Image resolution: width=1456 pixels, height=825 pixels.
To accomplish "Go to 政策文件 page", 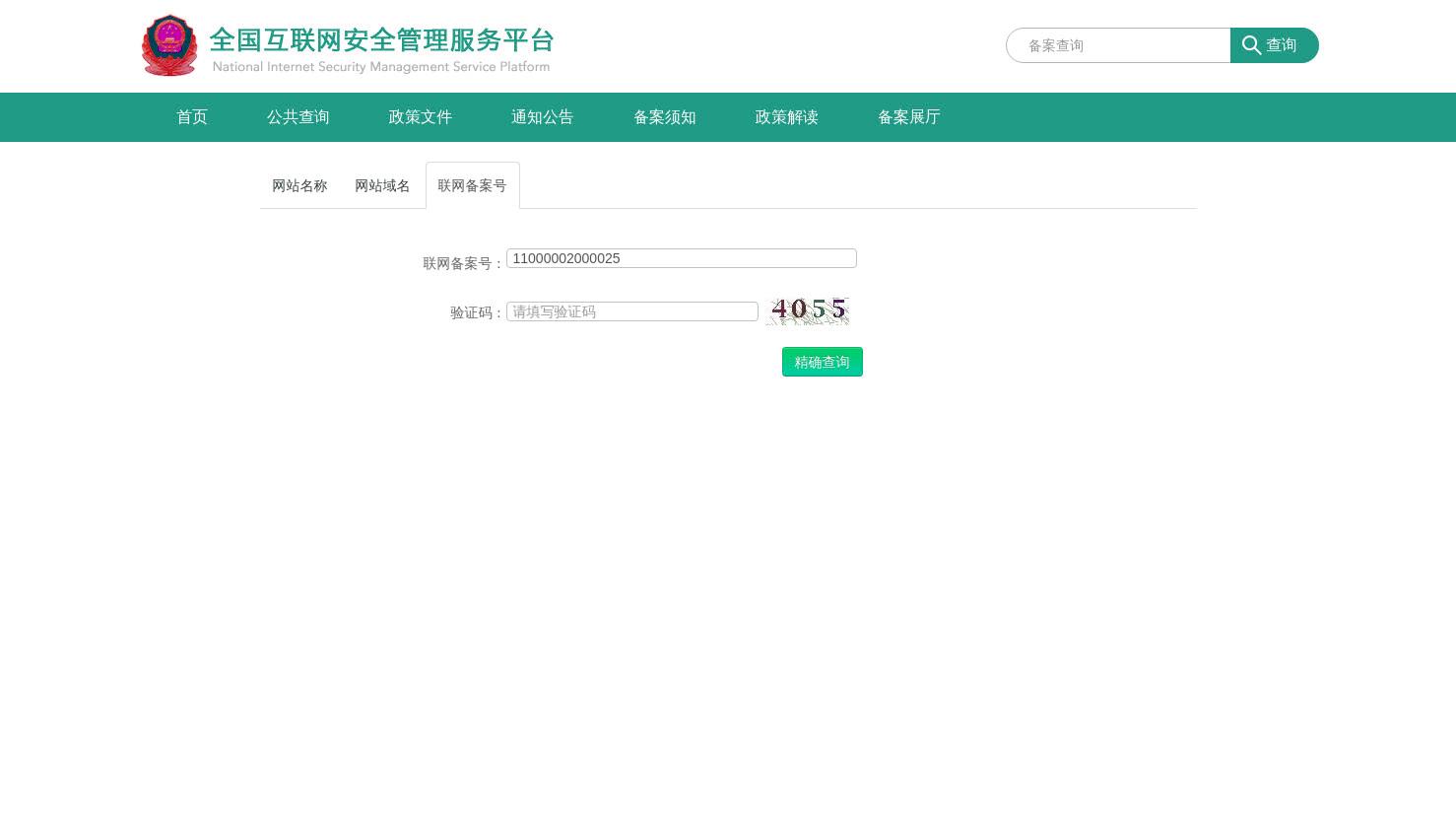I will tap(421, 117).
